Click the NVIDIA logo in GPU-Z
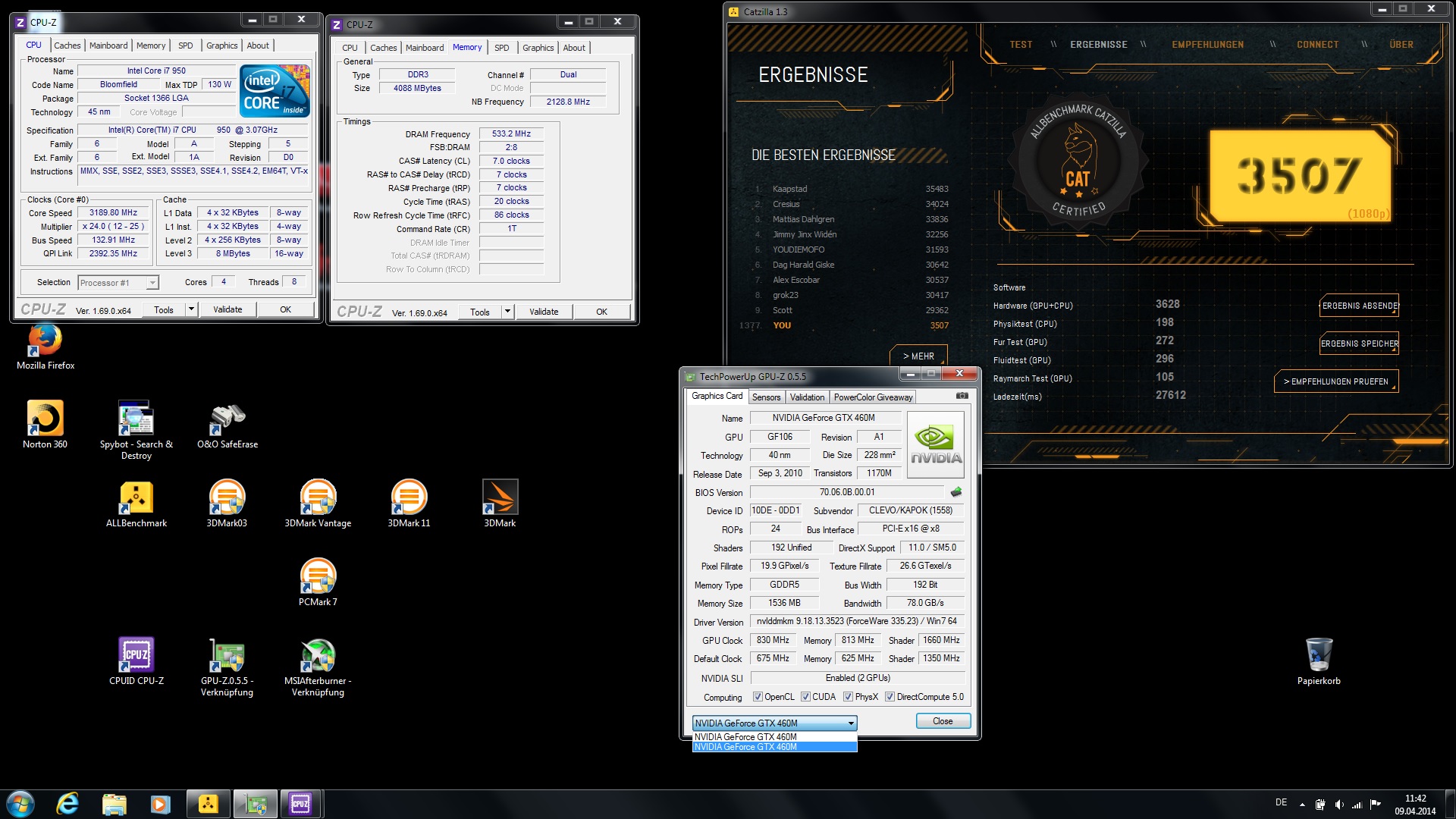The width and height of the screenshot is (1456, 819). coord(936,445)
